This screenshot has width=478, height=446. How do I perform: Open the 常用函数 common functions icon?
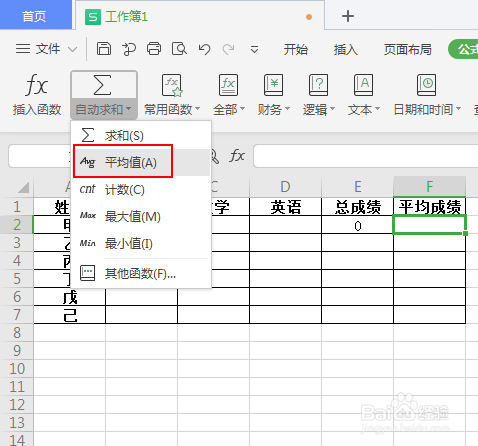coord(172,85)
